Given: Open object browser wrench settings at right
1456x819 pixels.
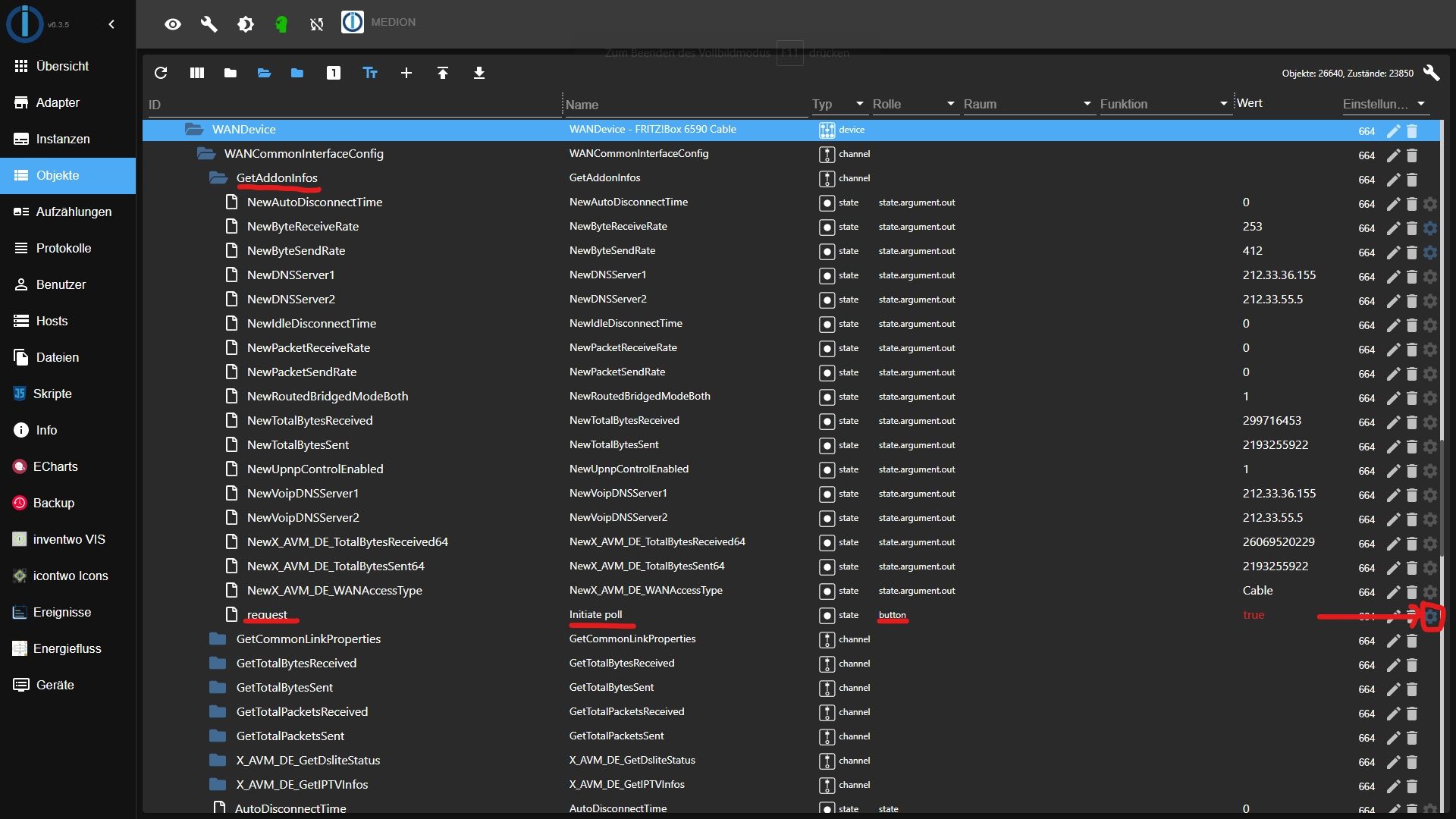Looking at the screenshot, I should point(1432,73).
